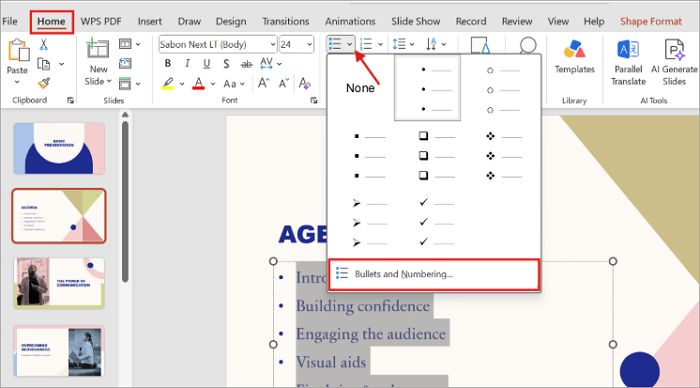Open the Shape Format tab
The image size is (700, 388).
pyautogui.click(x=651, y=21)
